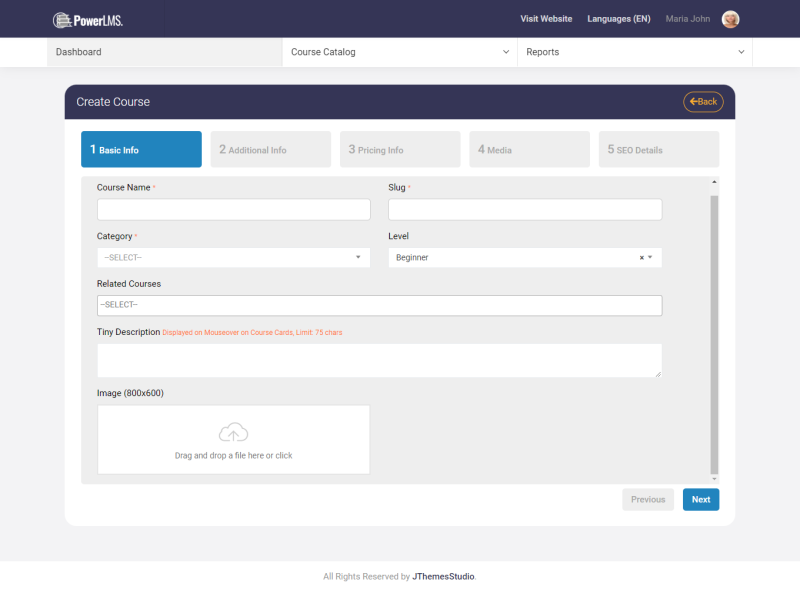800x593 pixels.
Task: Open the Visit Website link
Action: (x=546, y=19)
